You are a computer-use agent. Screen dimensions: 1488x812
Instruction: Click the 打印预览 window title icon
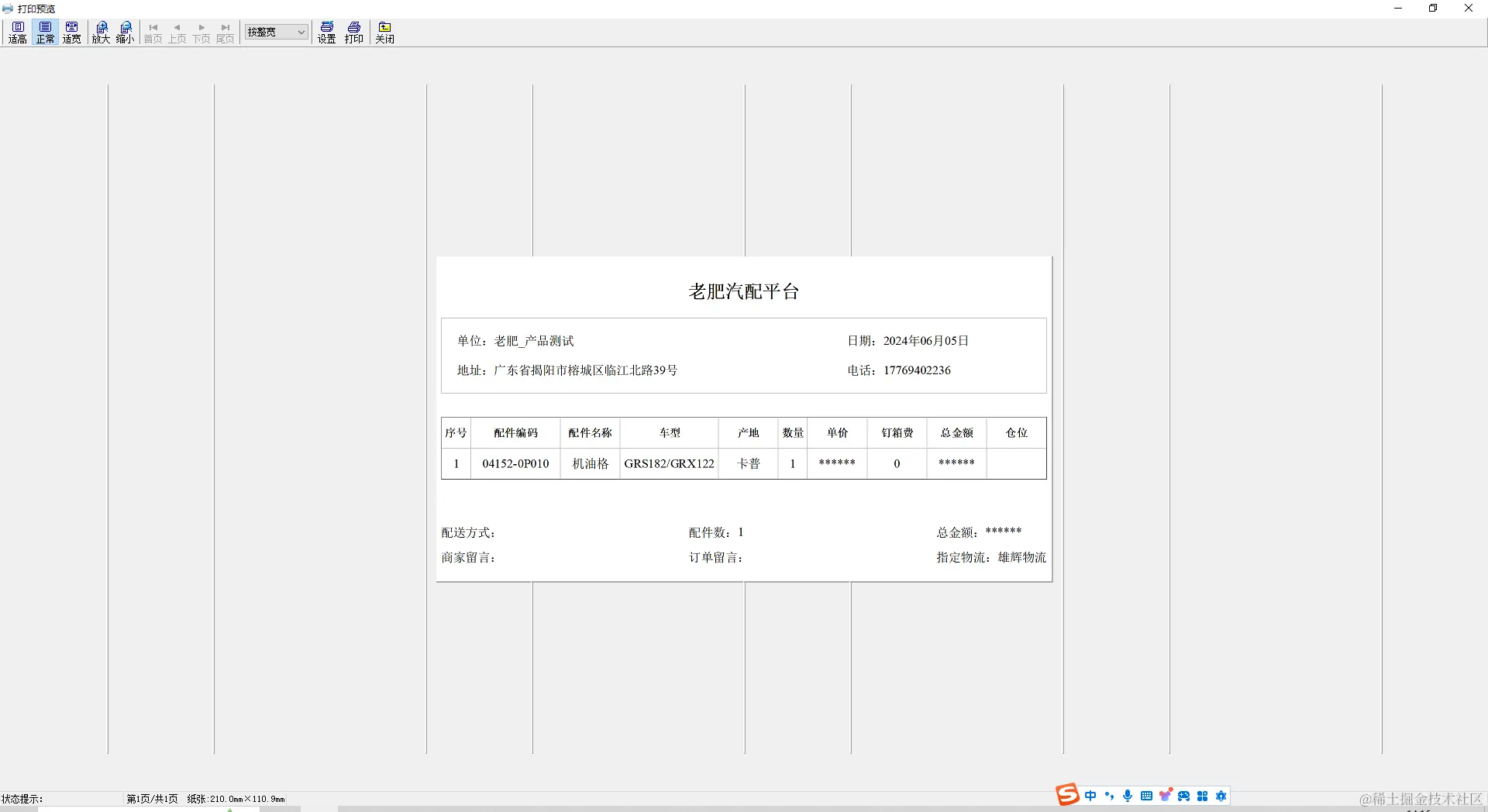click(8, 9)
